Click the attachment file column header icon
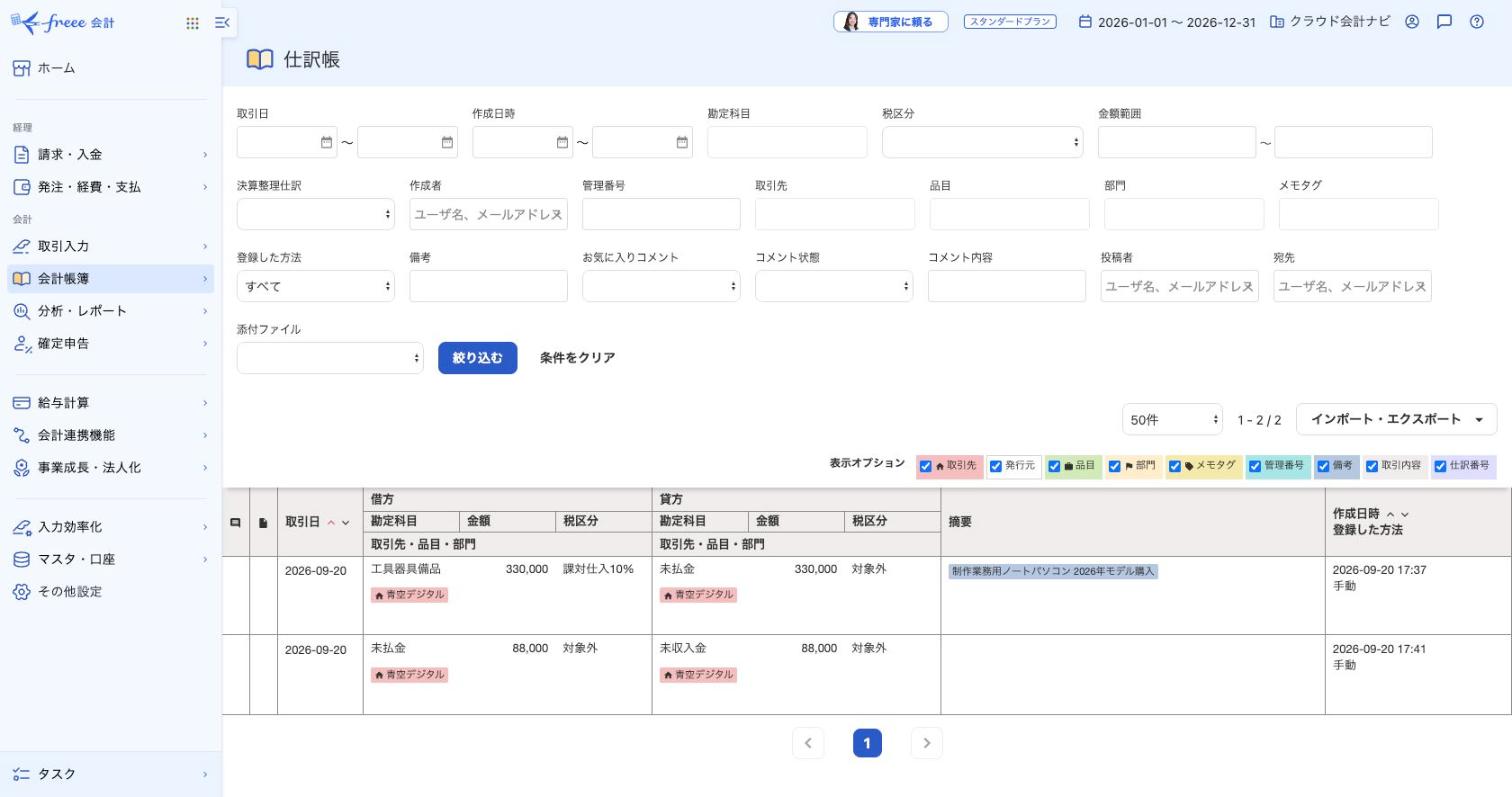Screen dimensions: 1512x797 263,522
